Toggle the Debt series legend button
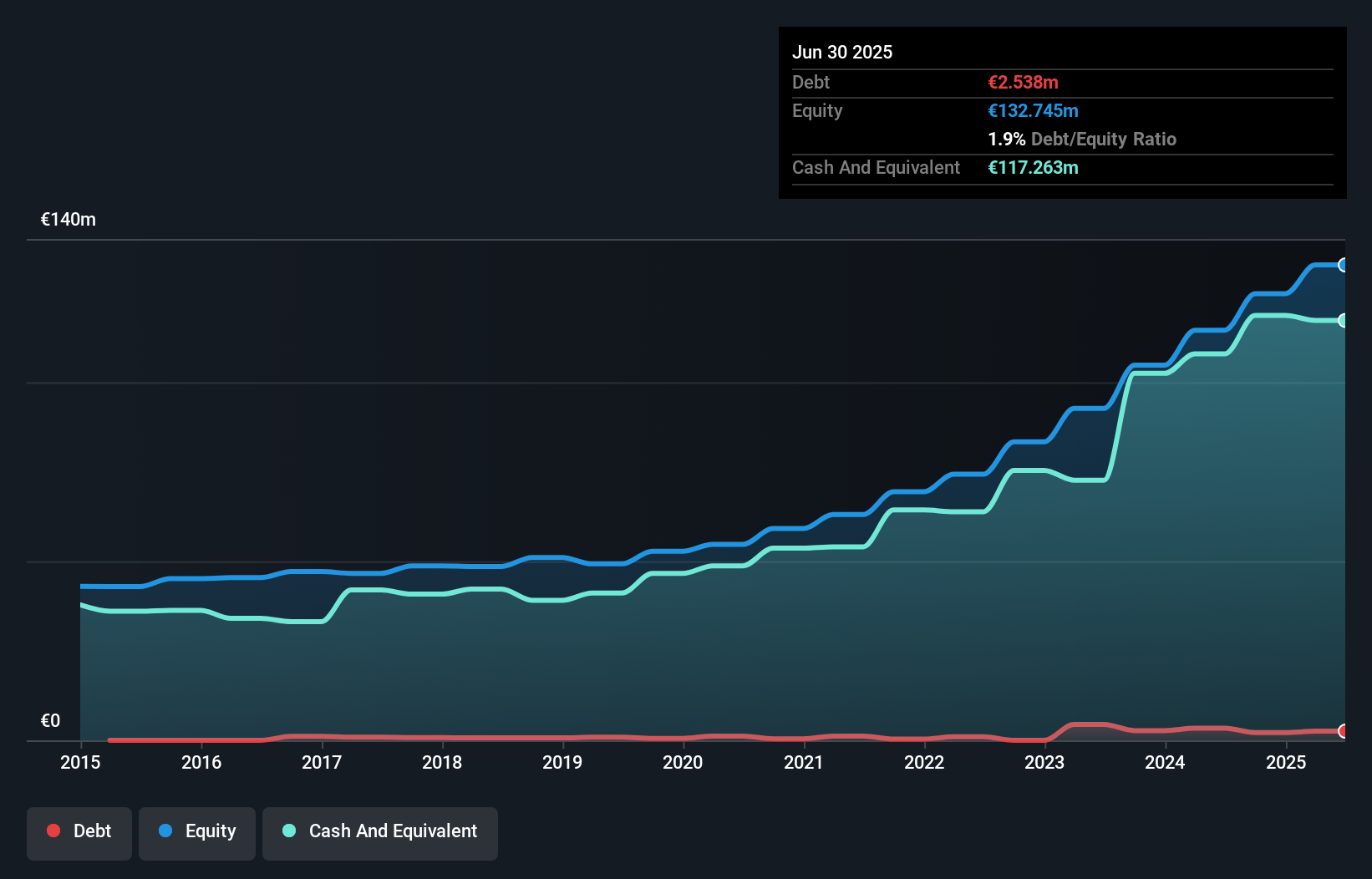Image resolution: width=1372 pixels, height=879 pixels. click(x=79, y=831)
